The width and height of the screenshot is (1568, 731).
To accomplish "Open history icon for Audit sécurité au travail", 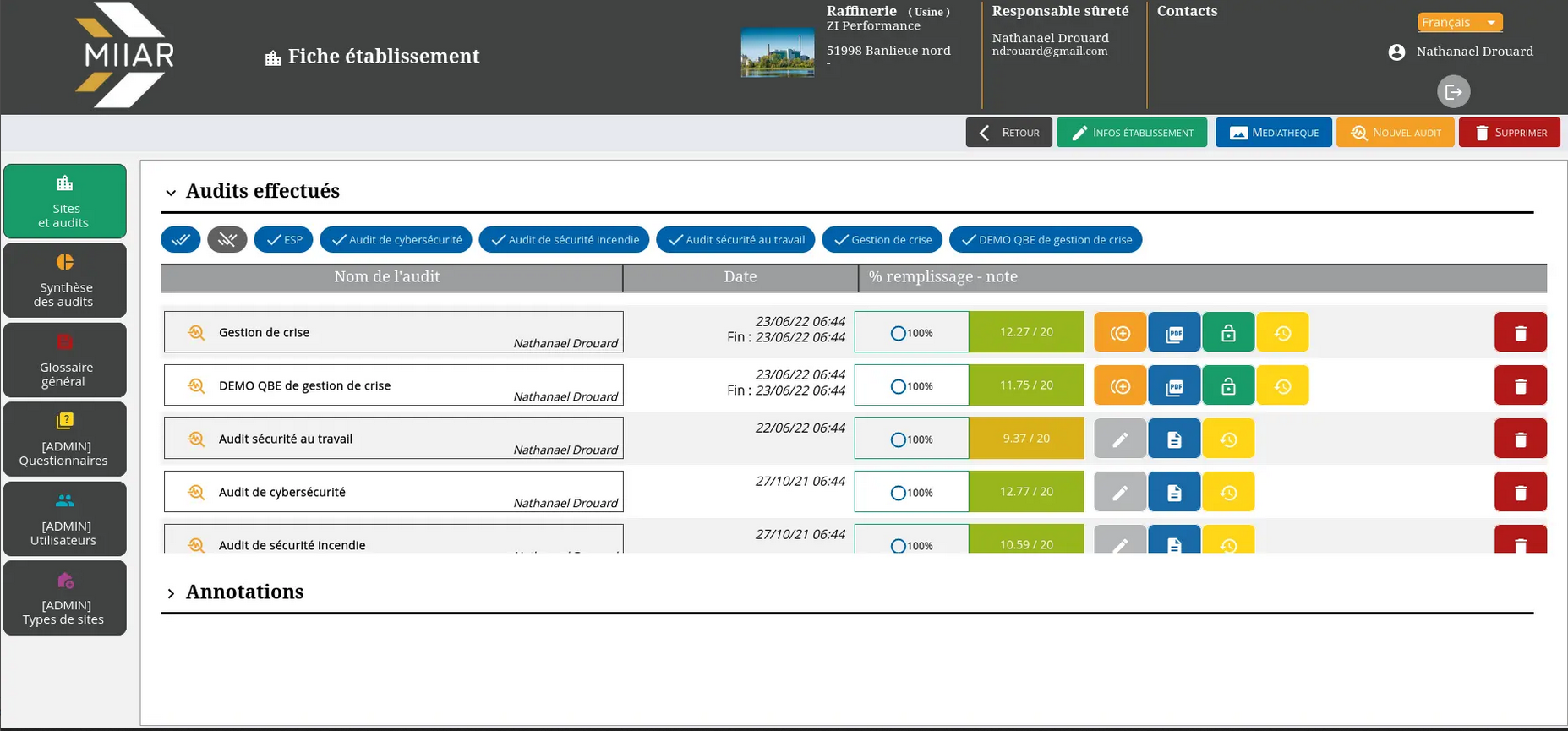I will (x=1228, y=439).
